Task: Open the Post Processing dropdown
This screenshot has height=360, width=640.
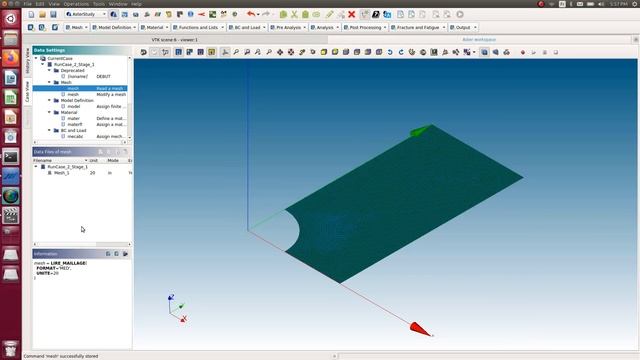Action: (365, 27)
